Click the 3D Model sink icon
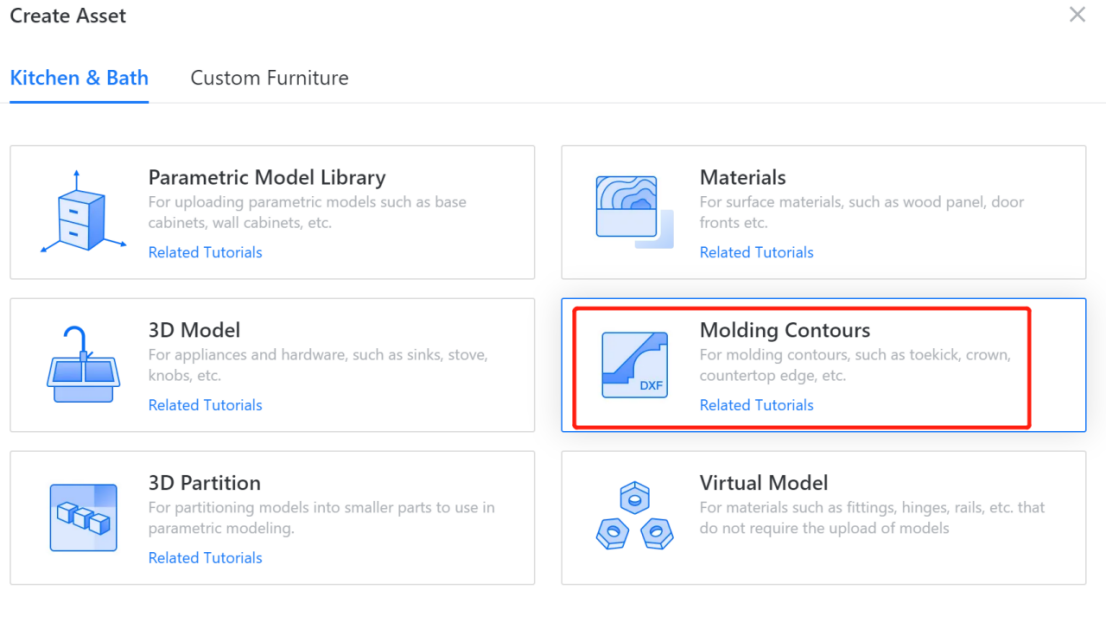The width and height of the screenshot is (1106, 622). (x=83, y=365)
